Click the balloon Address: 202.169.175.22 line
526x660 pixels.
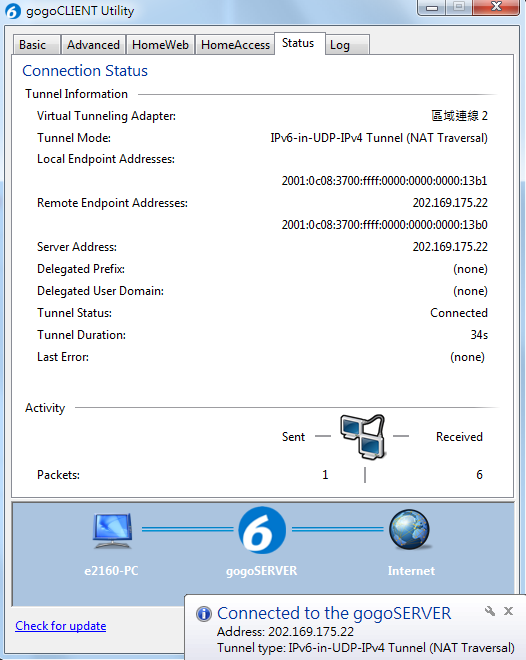[x=285, y=632]
